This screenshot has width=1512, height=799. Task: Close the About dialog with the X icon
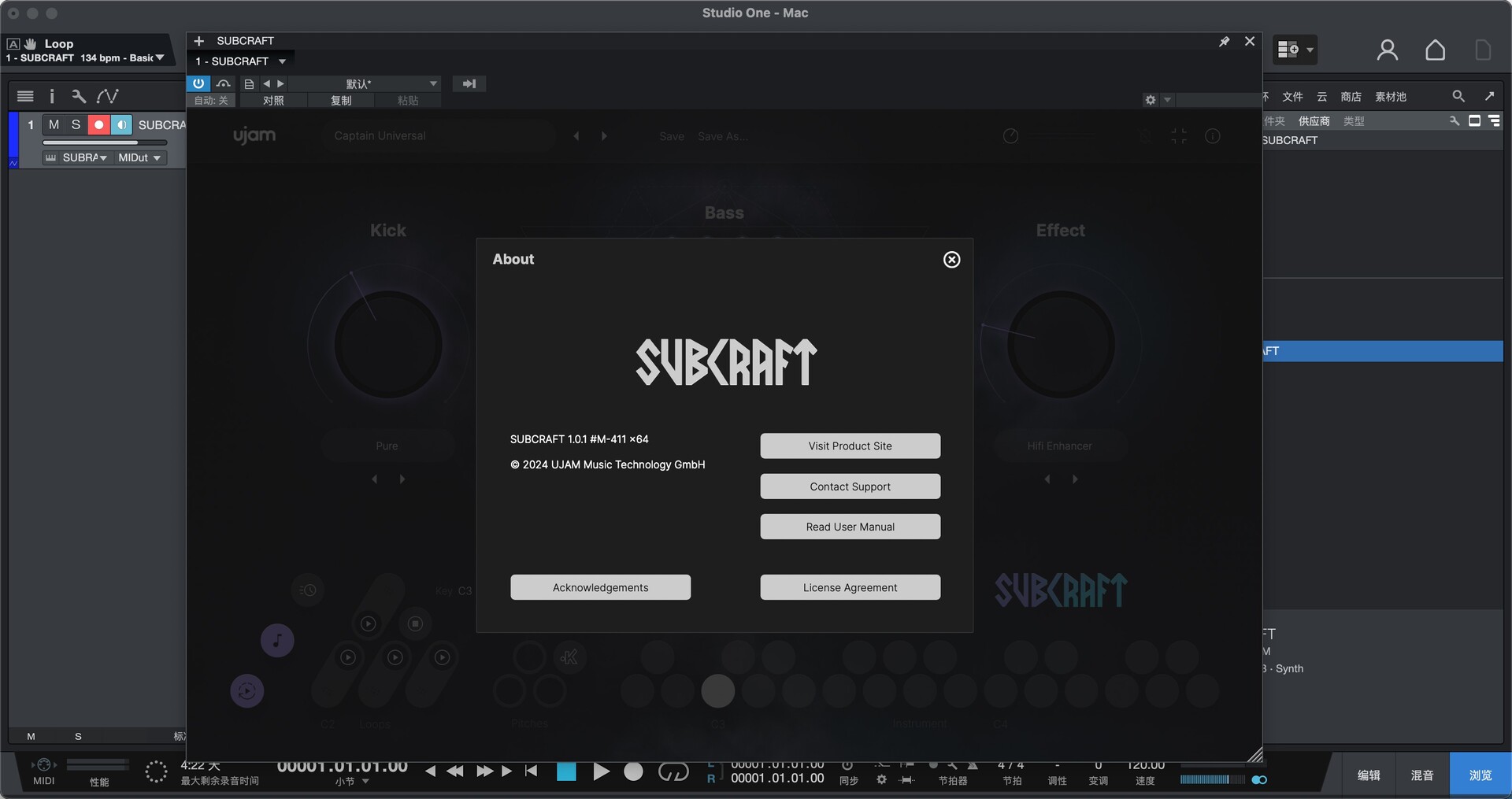point(951,260)
